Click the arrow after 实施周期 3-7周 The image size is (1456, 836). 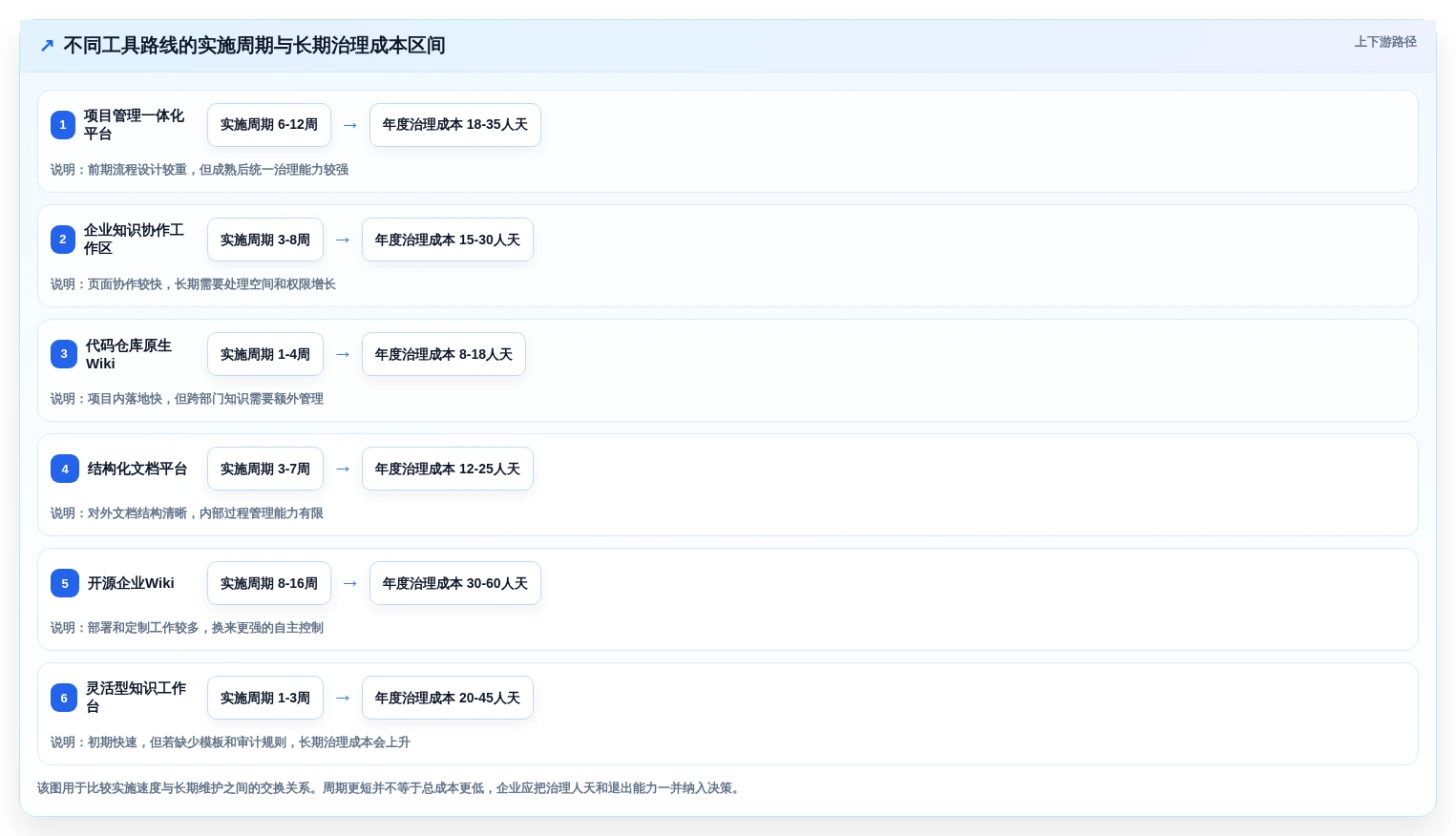(x=343, y=469)
